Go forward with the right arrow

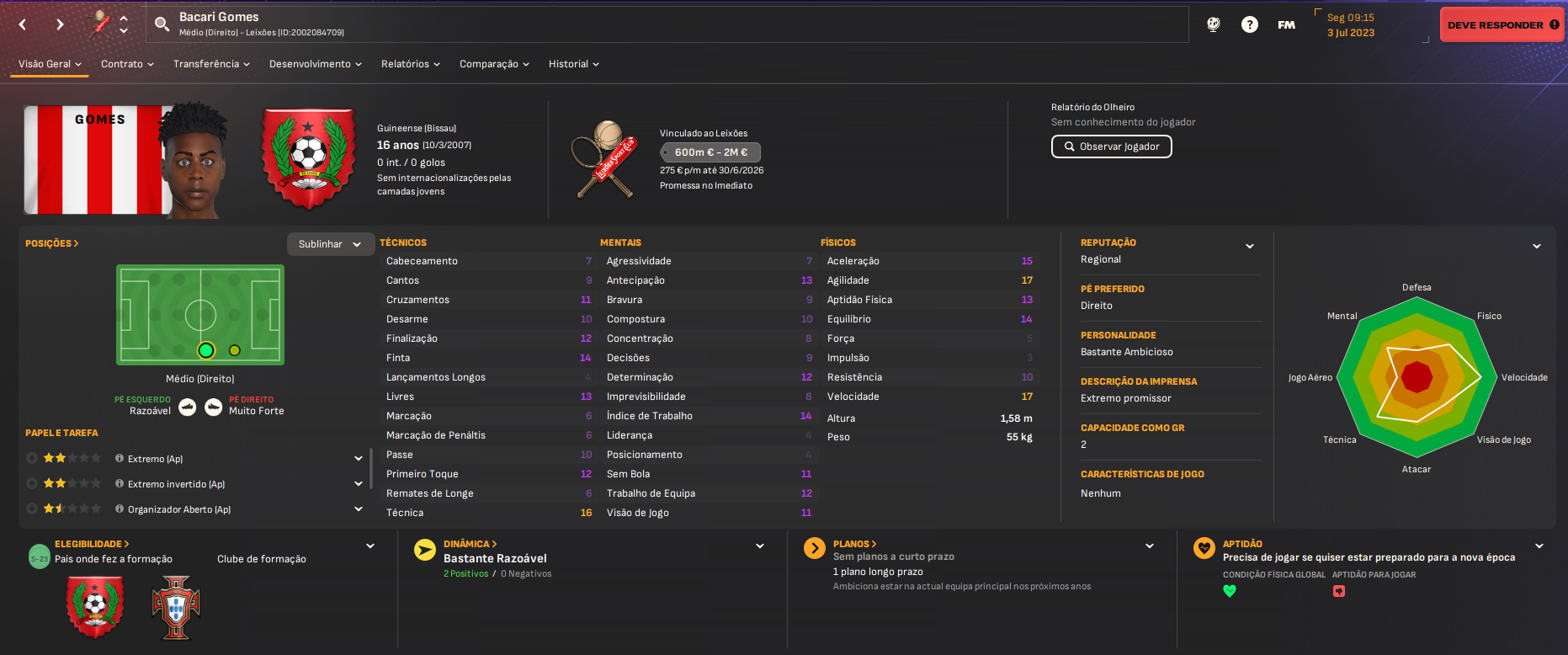point(60,24)
